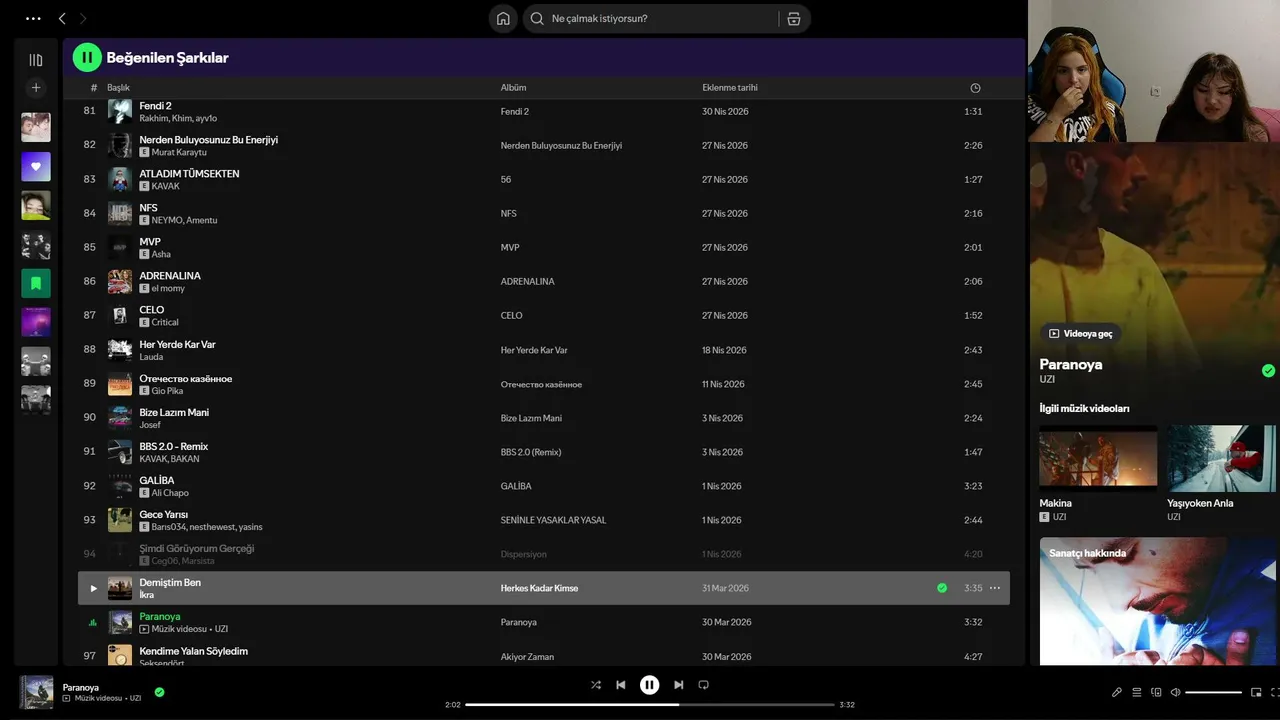
Task: Open Paranoya title in right side panel
Action: tap(1071, 364)
